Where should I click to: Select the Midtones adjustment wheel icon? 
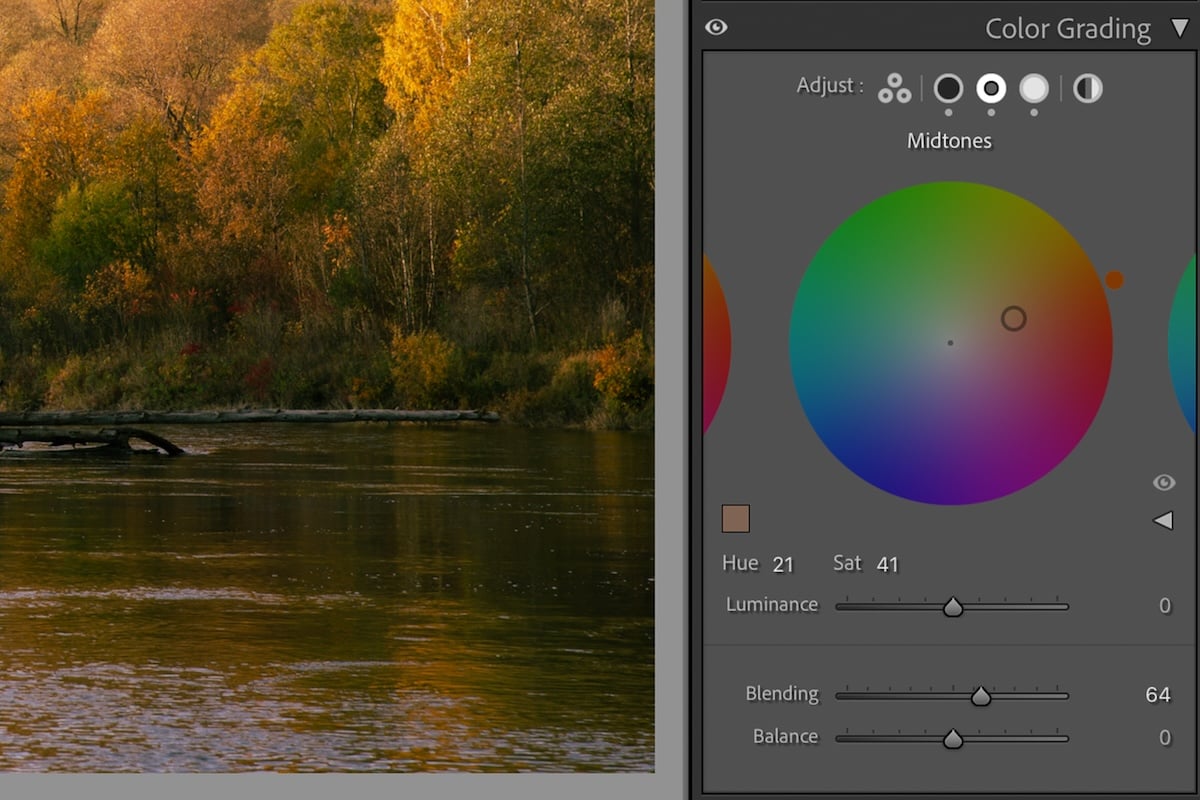[x=991, y=88]
